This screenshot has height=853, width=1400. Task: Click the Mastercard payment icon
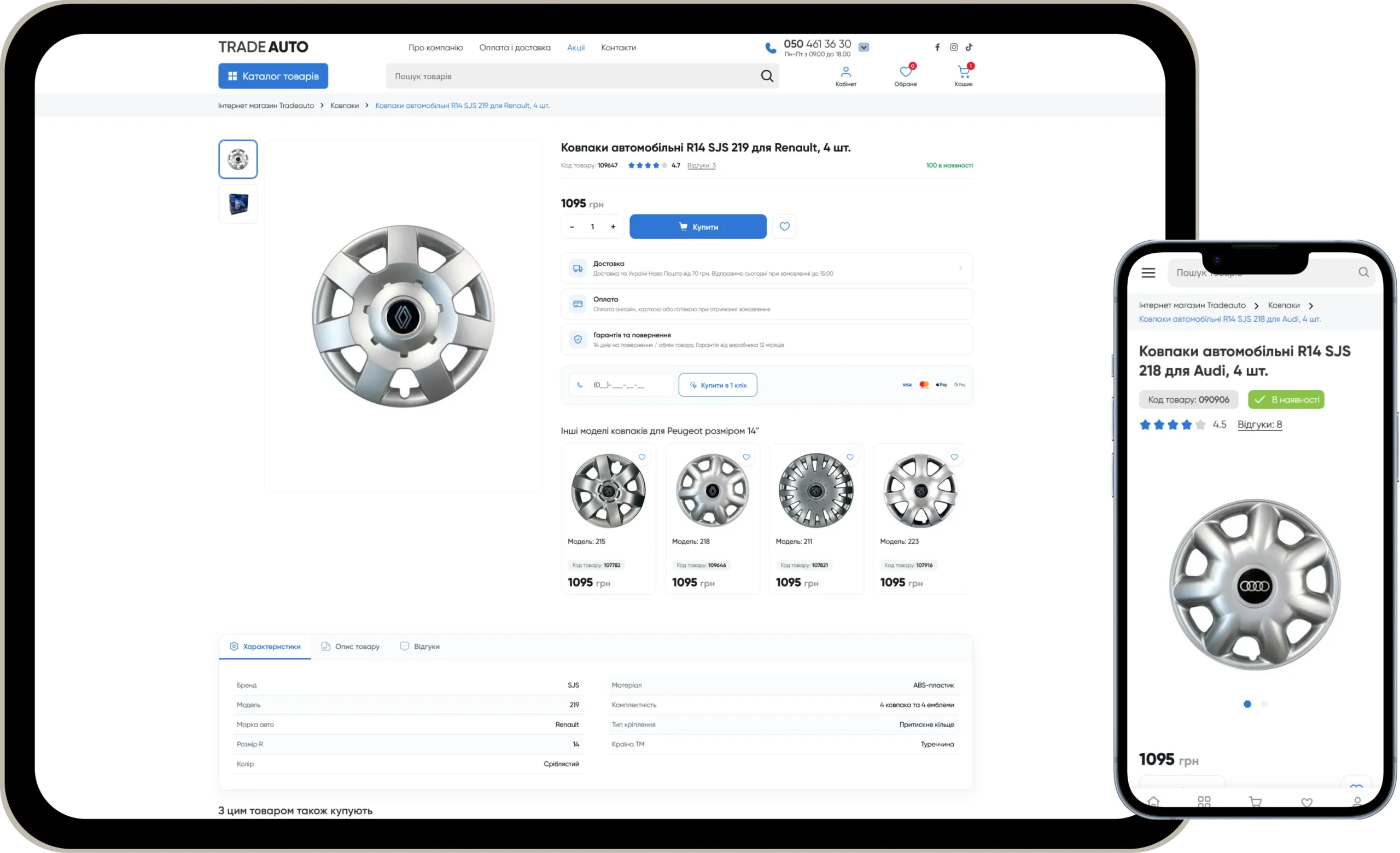tap(924, 385)
